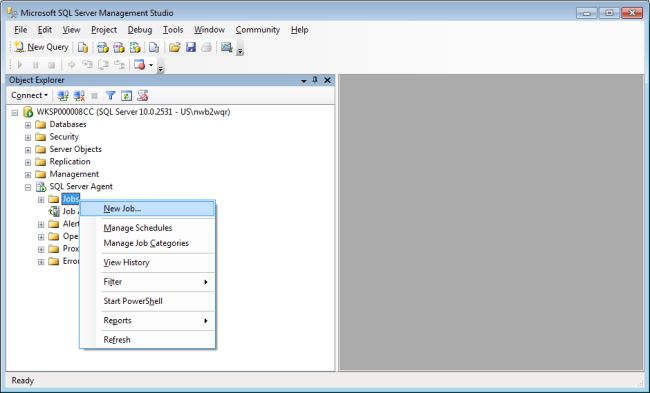The width and height of the screenshot is (650, 393).
Task: Click SQL Server Compact Query icon
Action: point(154,48)
